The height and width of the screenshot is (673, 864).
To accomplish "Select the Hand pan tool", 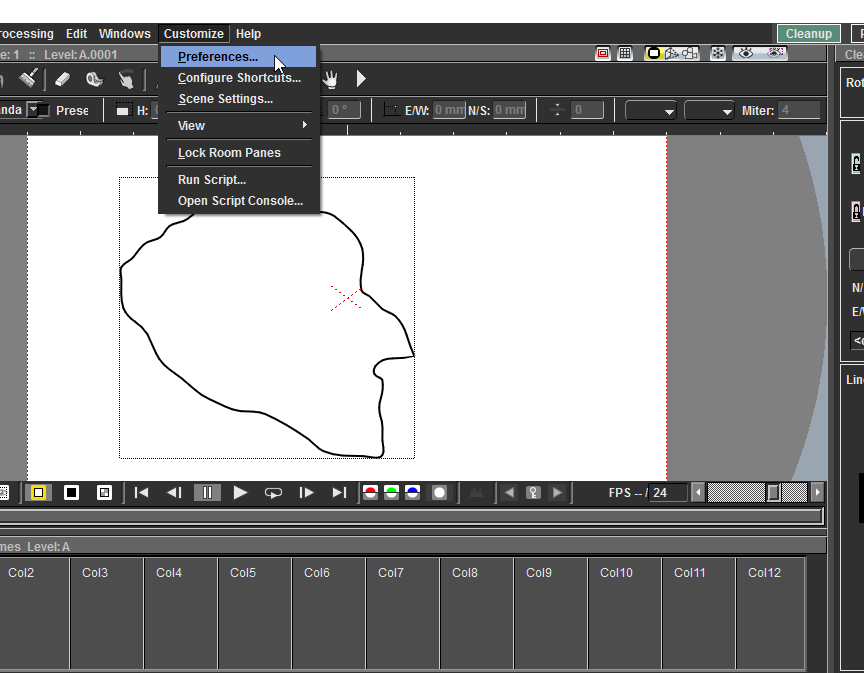I will (329, 78).
